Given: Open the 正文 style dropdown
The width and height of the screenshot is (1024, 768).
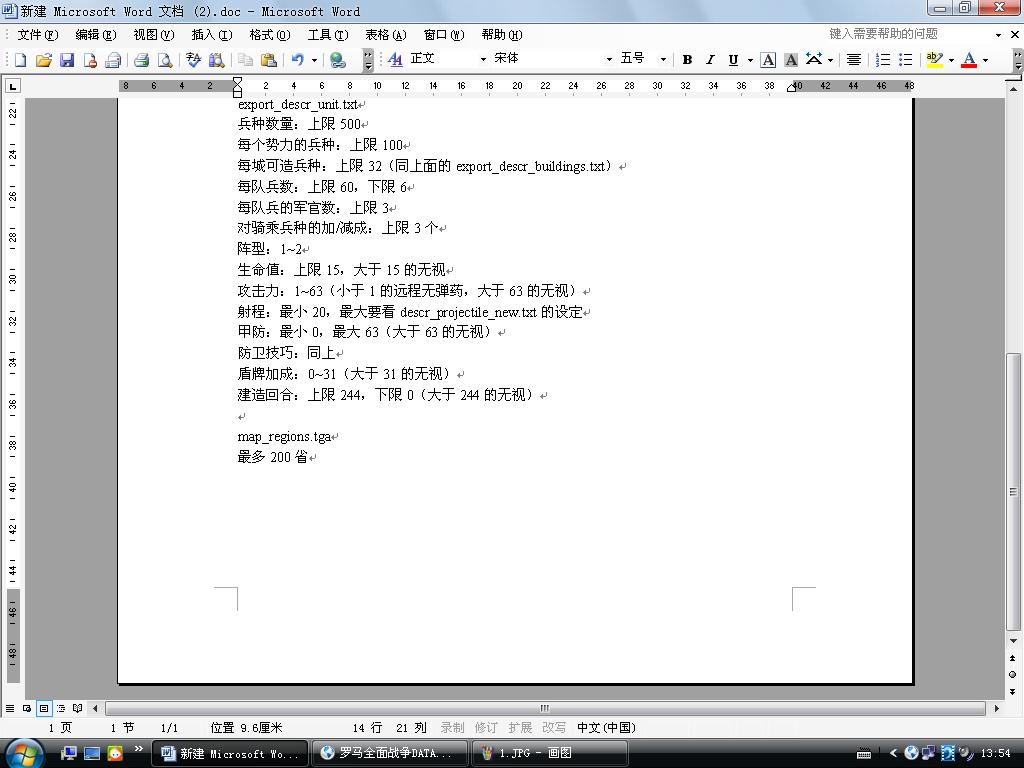Looking at the screenshot, I should [x=482, y=60].
